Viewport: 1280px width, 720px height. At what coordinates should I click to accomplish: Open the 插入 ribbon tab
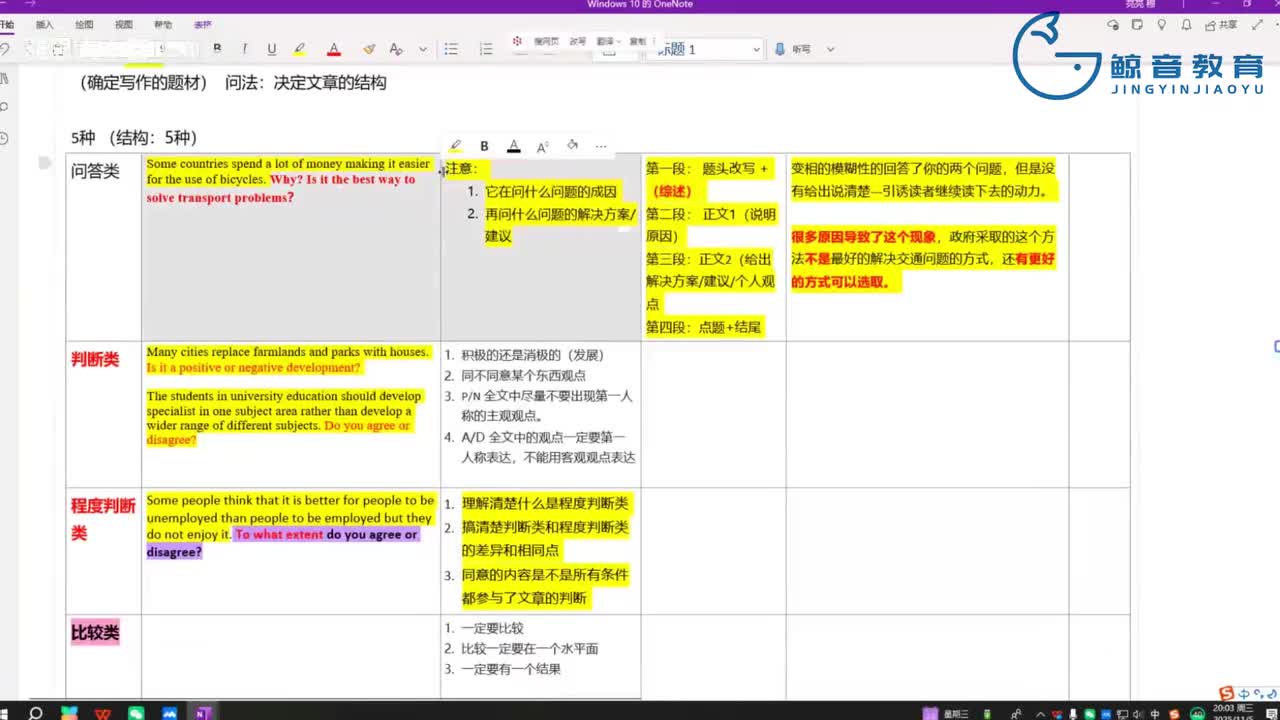(x=45, y=24)
